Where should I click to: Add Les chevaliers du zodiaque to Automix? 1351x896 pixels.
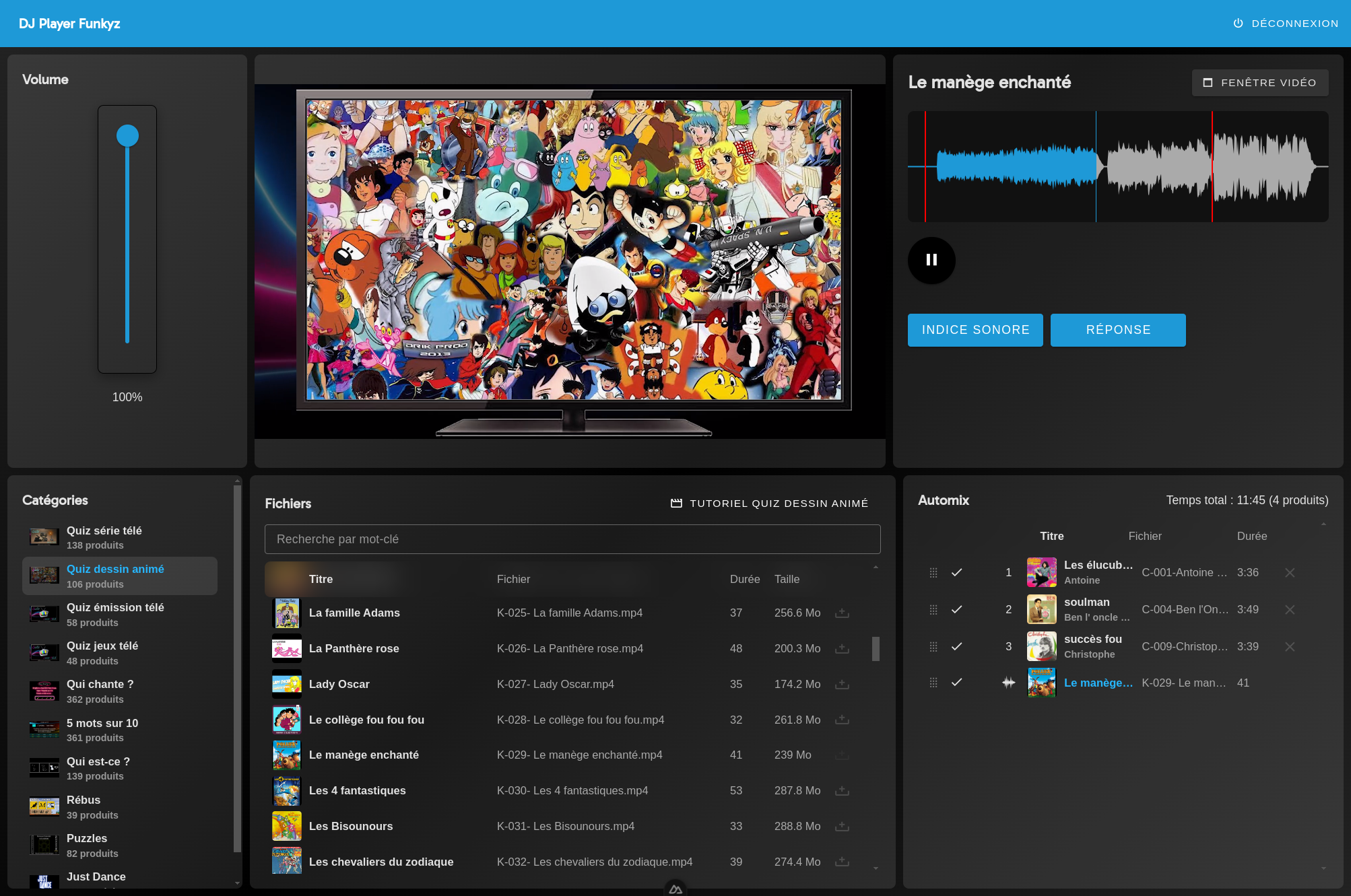pyautogui.click(x=842, y=862)
